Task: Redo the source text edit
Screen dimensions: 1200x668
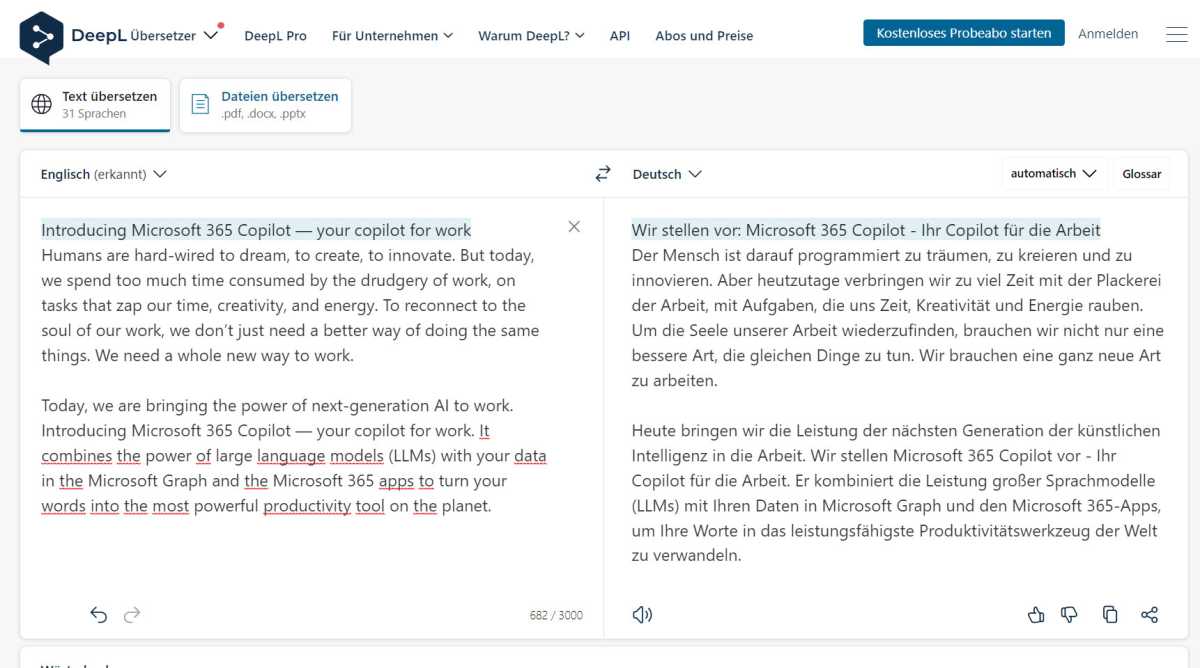Action: pyautogui.click(x=132, y=615)
